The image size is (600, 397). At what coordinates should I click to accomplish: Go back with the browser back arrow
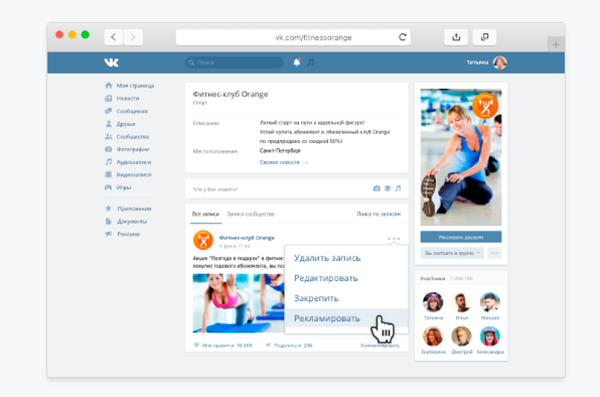tap(114, 37)
